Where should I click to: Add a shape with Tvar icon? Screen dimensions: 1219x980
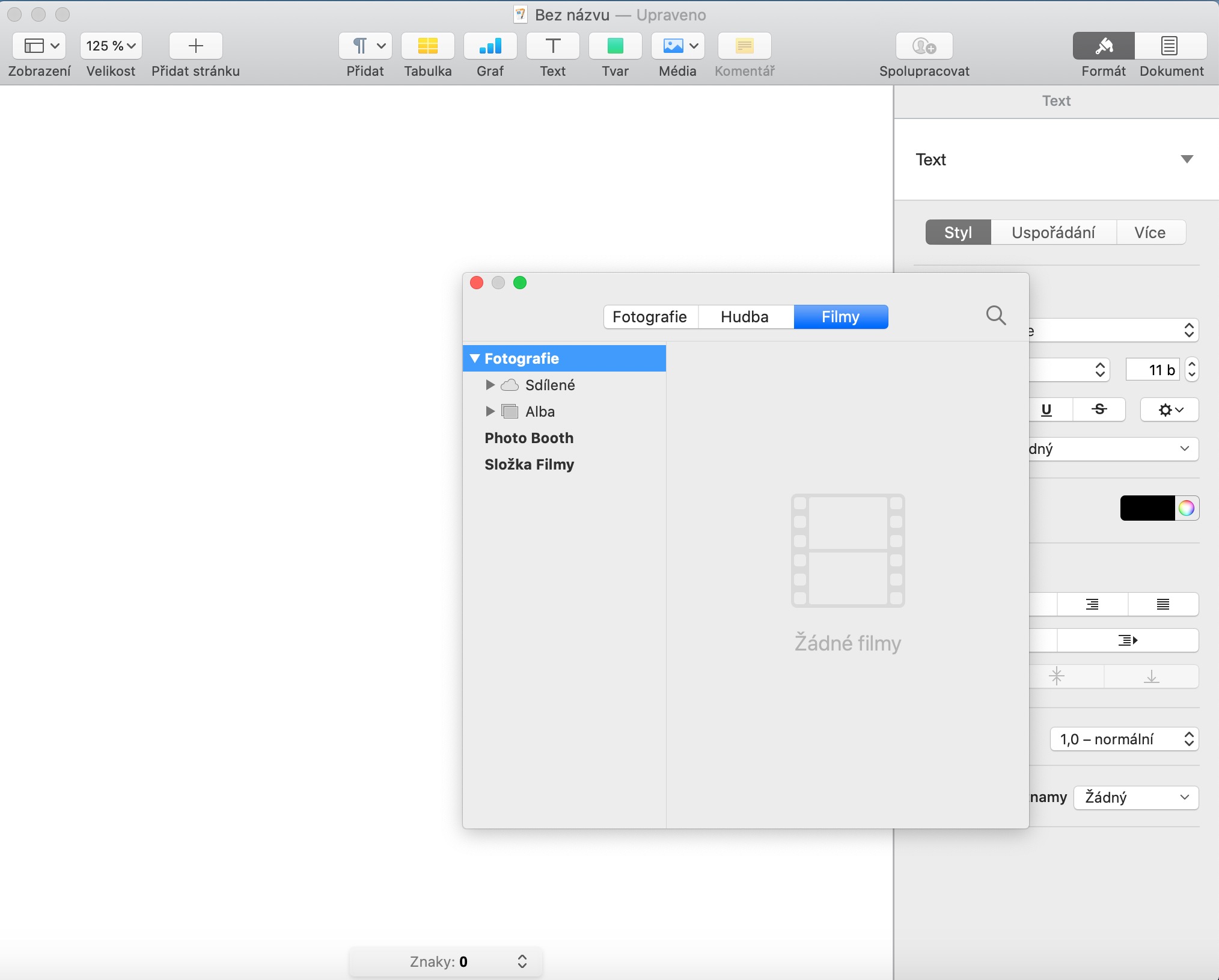pyautogui.click(x=615, y=46)
